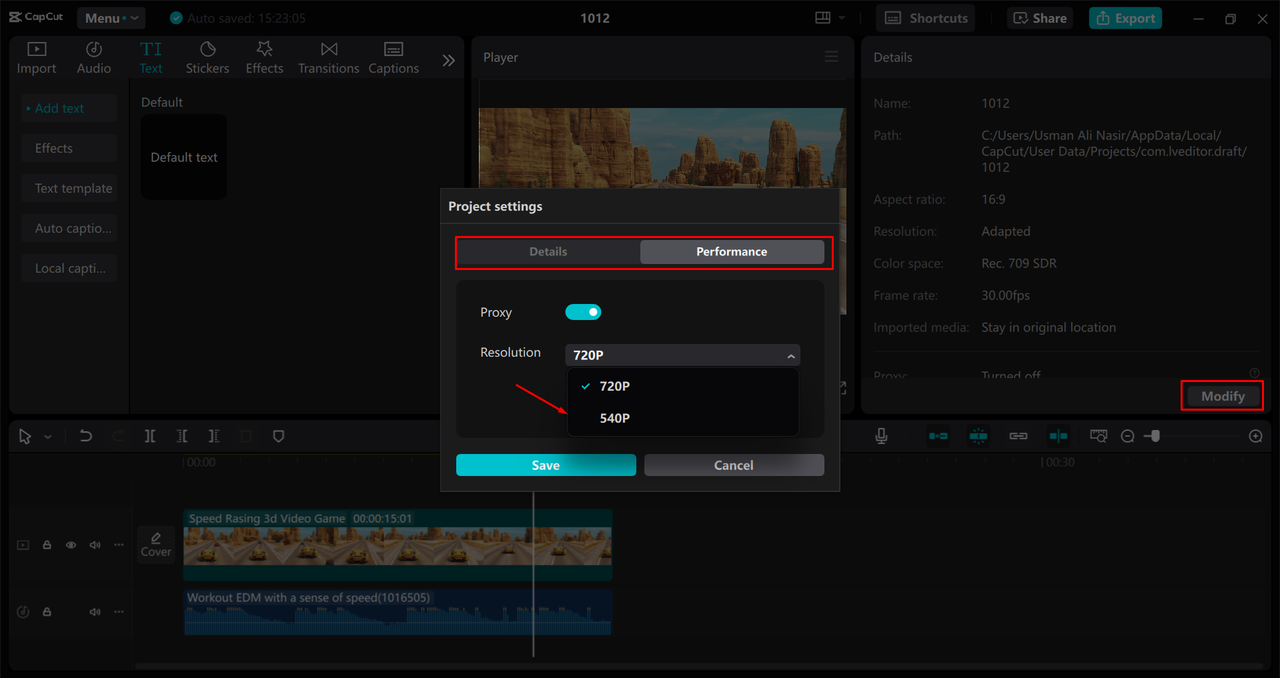Open Local captions in the sidebar

pyautogui.click(x=69, y=268)
